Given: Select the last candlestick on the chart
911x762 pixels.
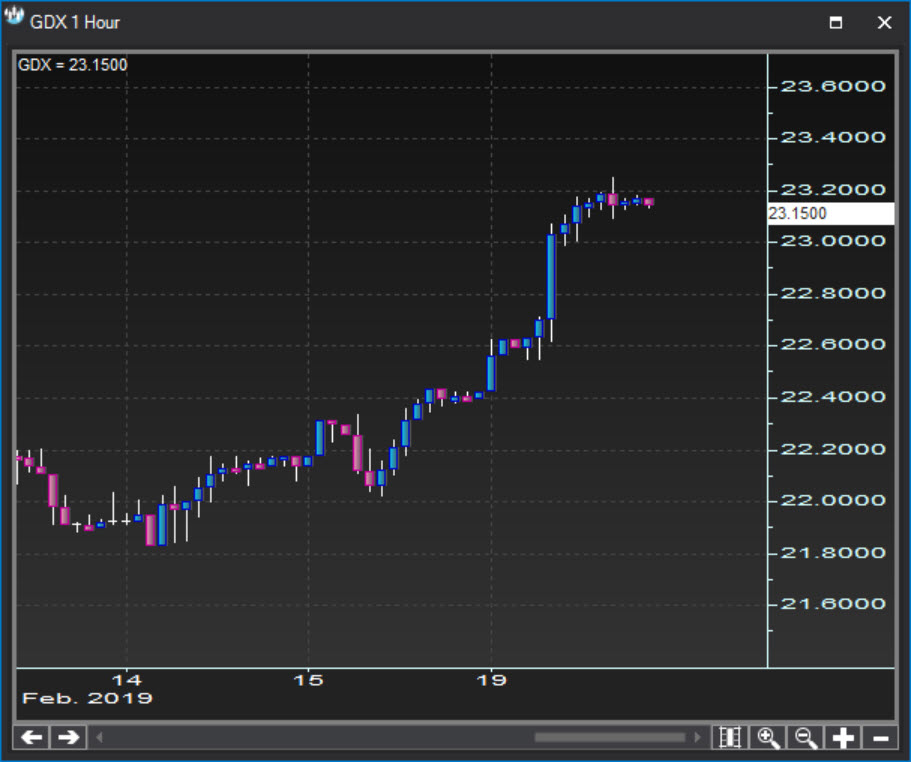Looking at the screenshot, I should coord(649,202).
